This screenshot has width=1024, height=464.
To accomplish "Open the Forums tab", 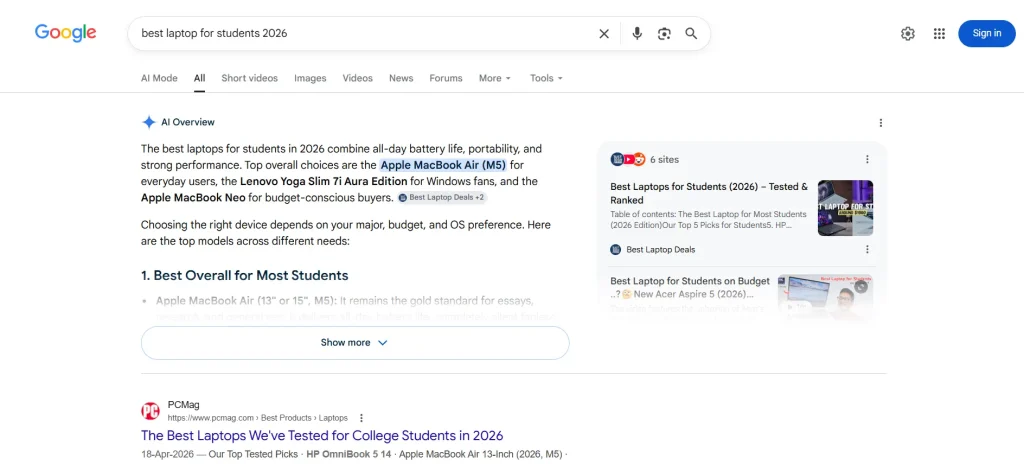I will point(446,78).
